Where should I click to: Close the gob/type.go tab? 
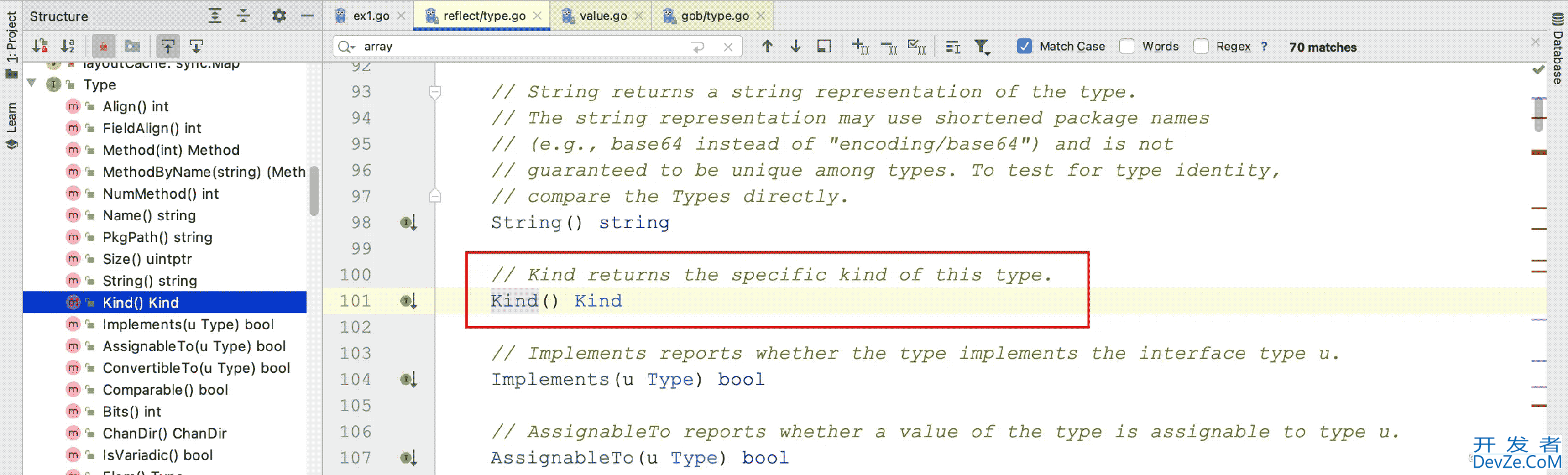(x=760, y=16)
